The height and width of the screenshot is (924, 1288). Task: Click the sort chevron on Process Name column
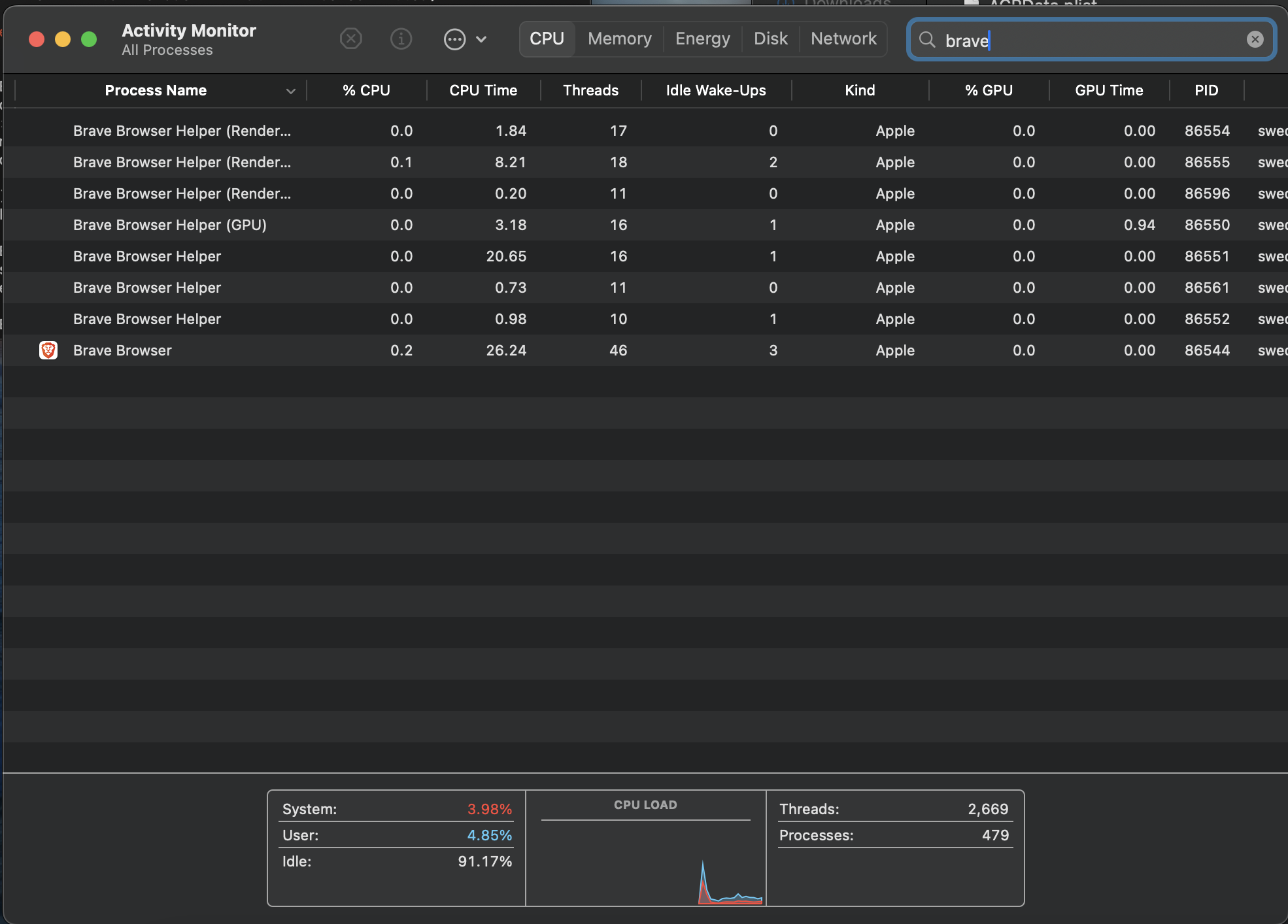(x=290, y=91)
